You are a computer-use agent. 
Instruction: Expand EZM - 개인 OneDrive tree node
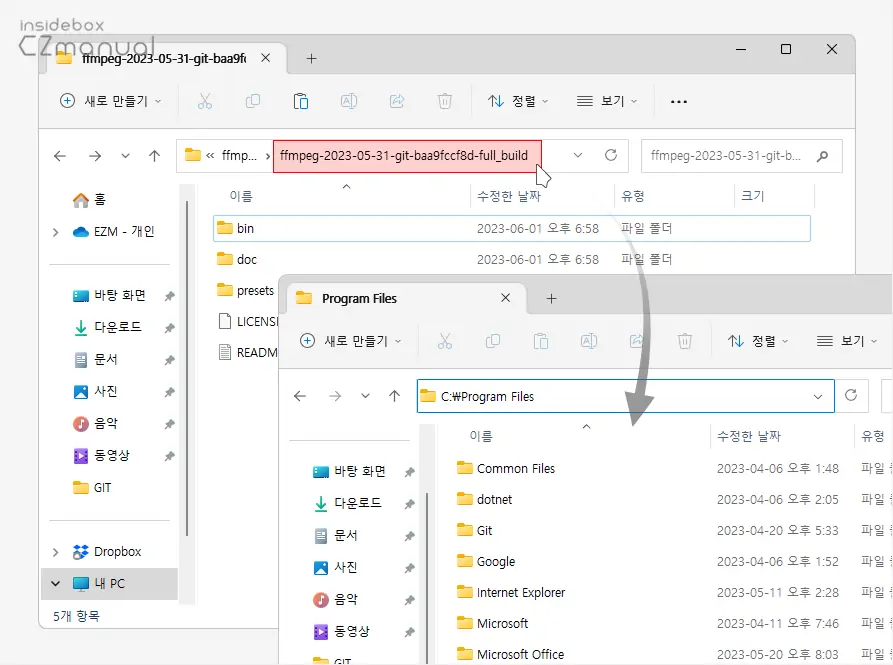tap(55, 232)
